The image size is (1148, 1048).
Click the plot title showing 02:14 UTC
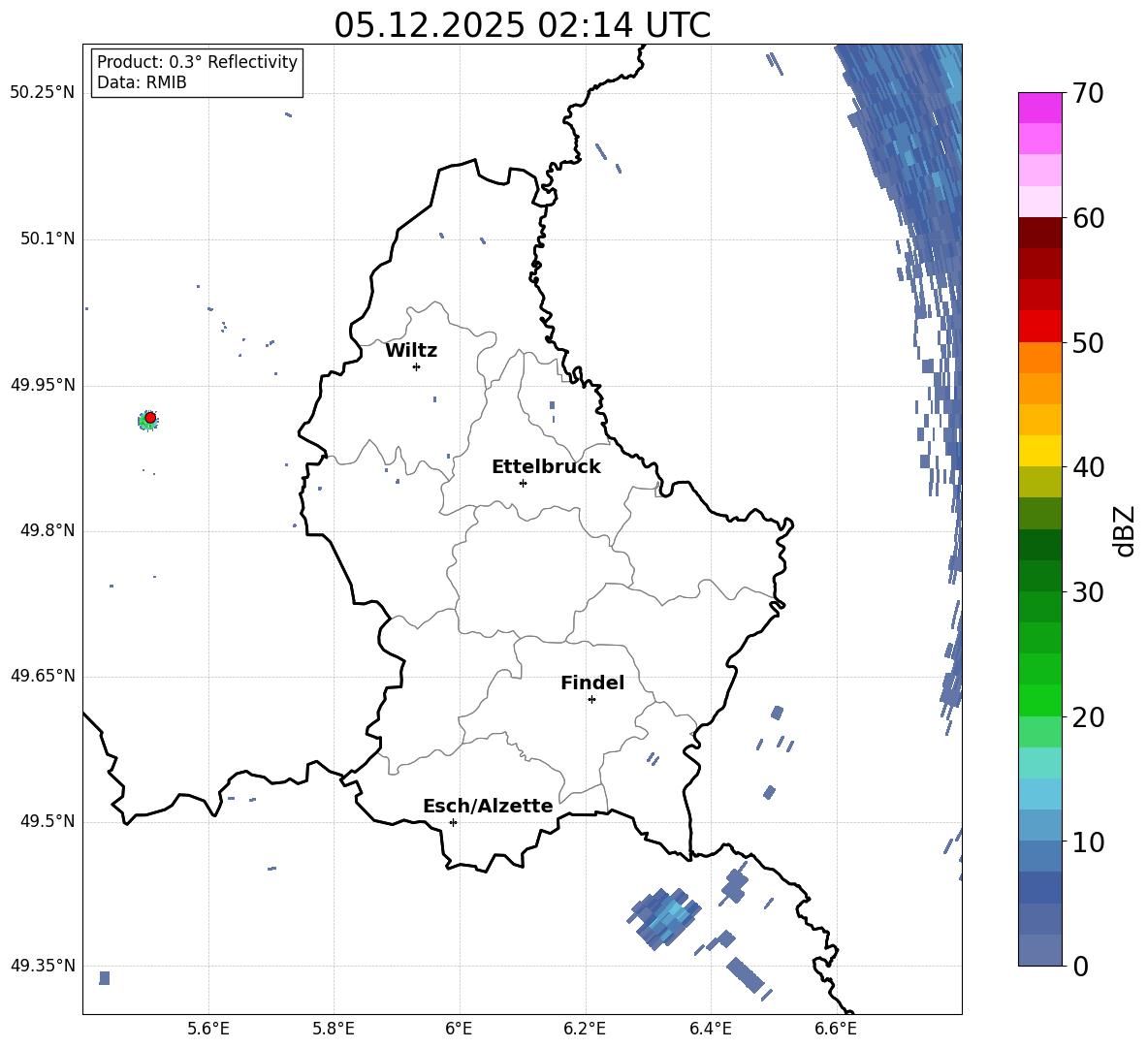(x=522, y=25)
